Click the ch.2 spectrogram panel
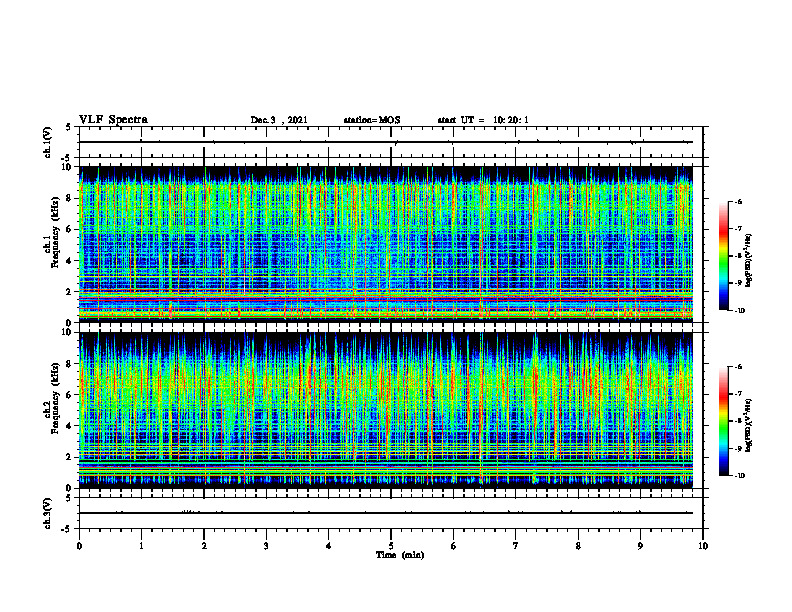The height and width of the screenshot is (612, 792). 386,410
